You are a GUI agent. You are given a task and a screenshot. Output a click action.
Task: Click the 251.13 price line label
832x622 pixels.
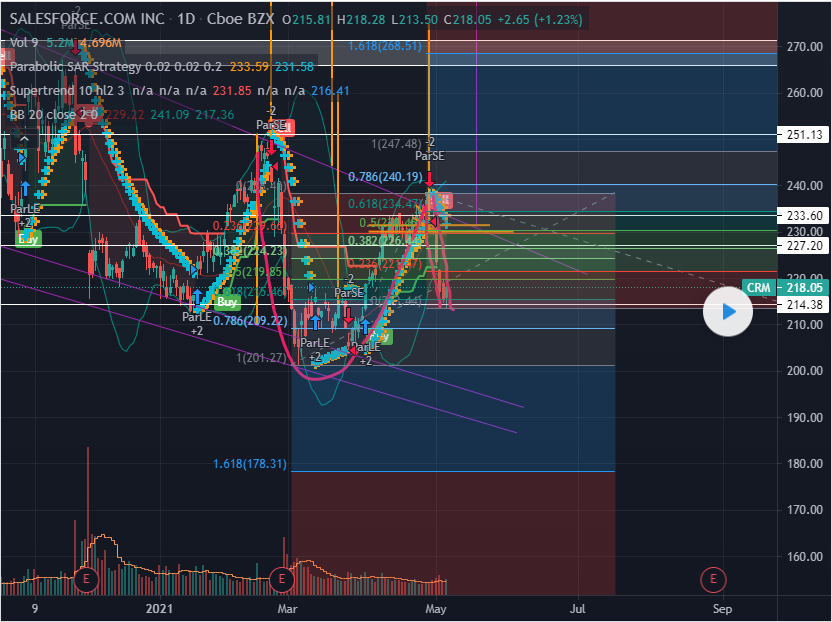point(804,134)
